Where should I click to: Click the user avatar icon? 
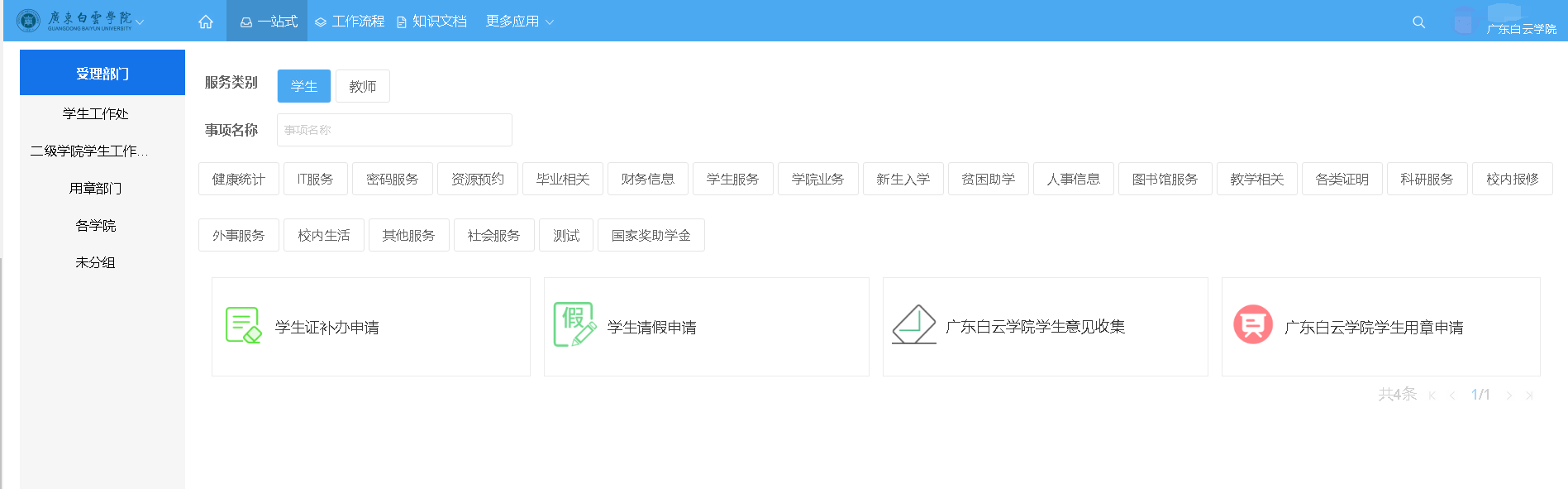(1463, 21)
